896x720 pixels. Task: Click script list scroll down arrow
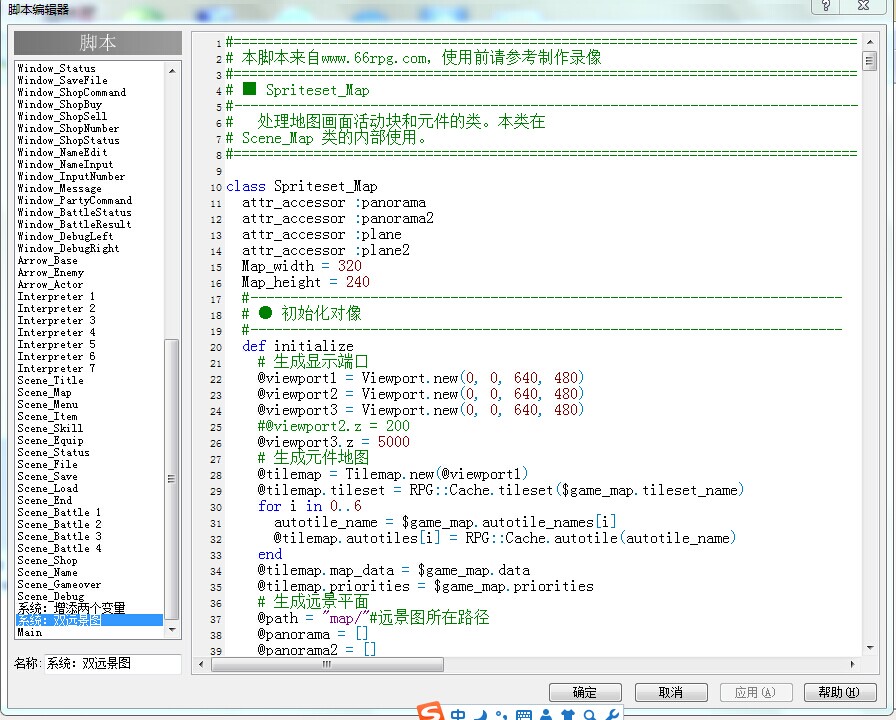(x=172, y=630)
